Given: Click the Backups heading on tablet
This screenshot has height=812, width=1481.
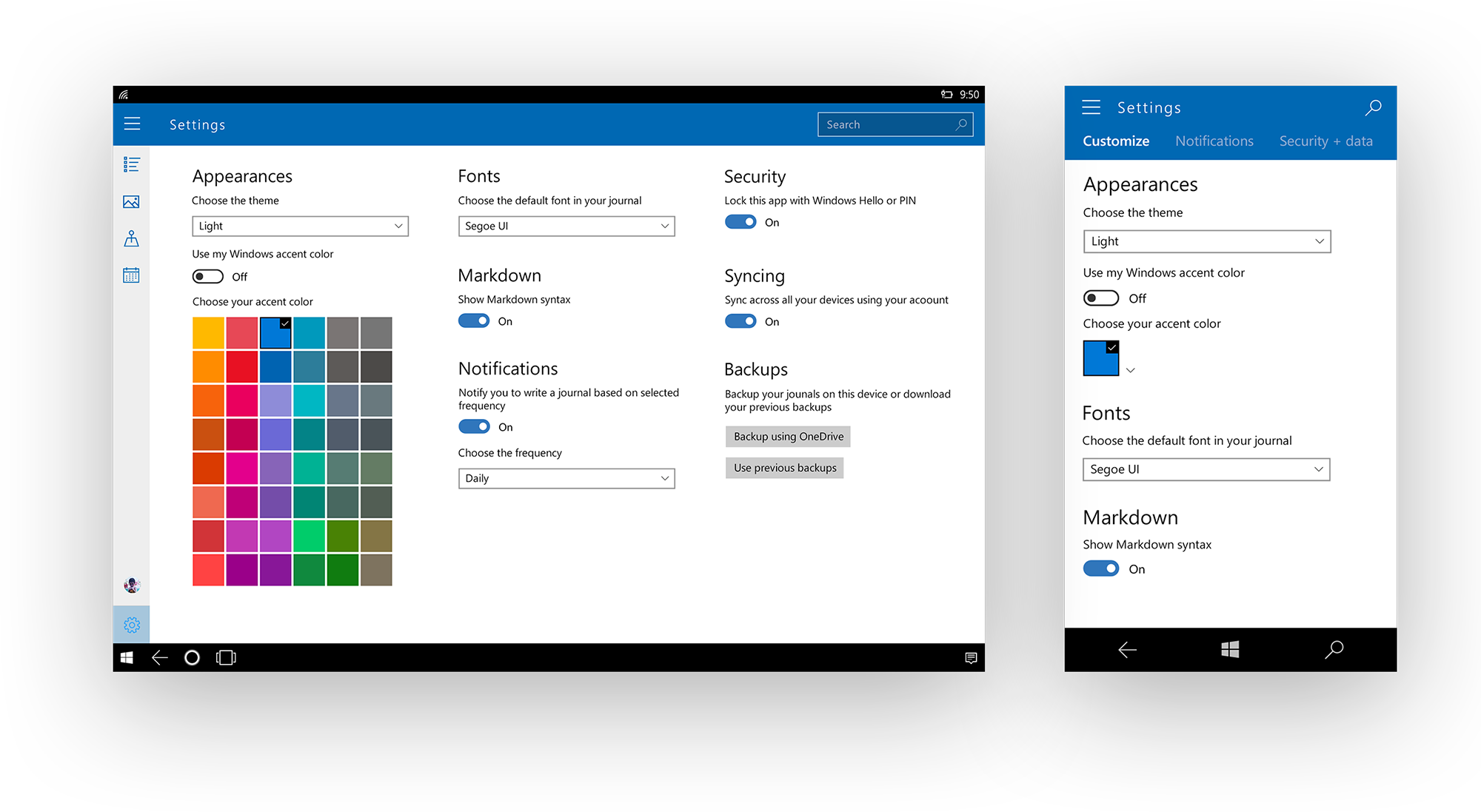Looking at the screenshot, I should pyautogui.click(x=756, y=369).
